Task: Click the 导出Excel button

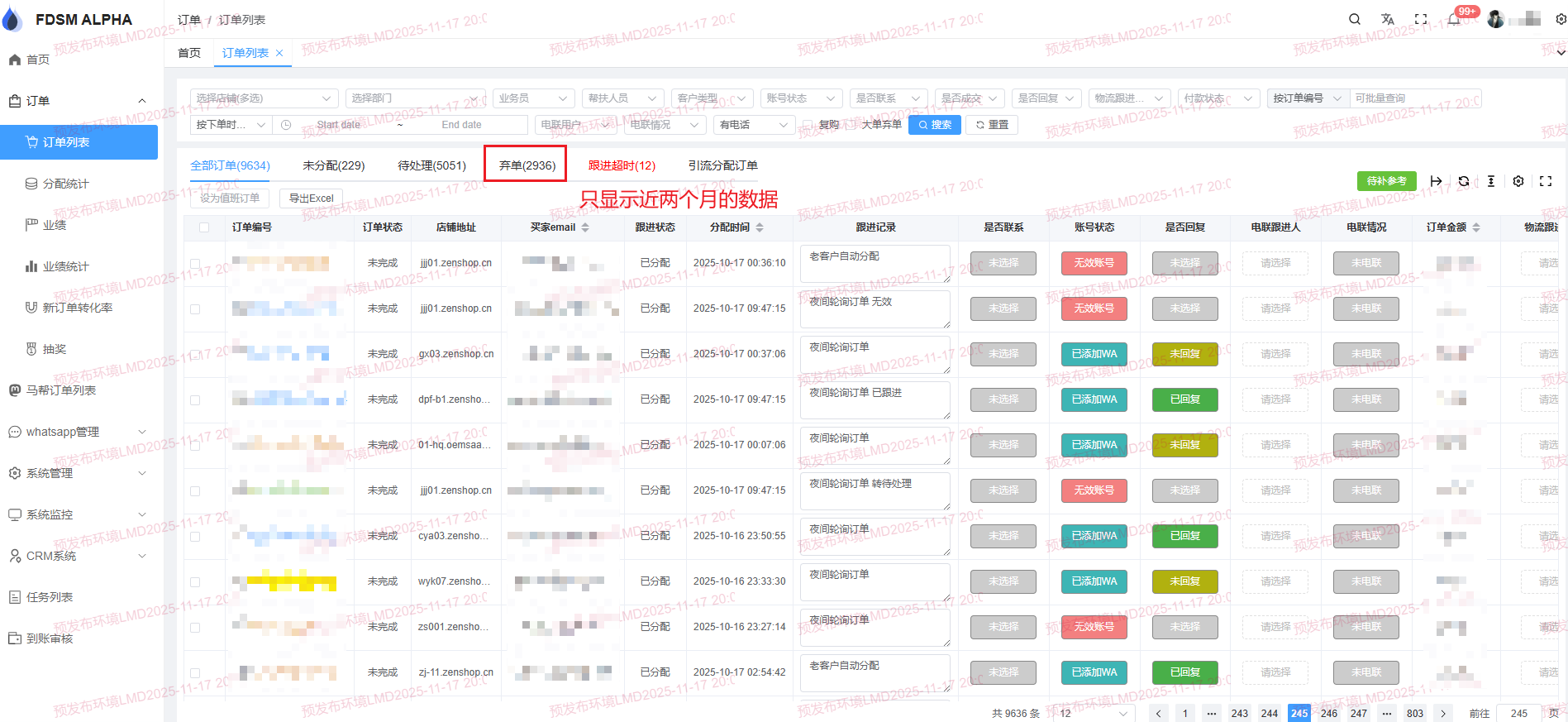Action: [311, 198]
